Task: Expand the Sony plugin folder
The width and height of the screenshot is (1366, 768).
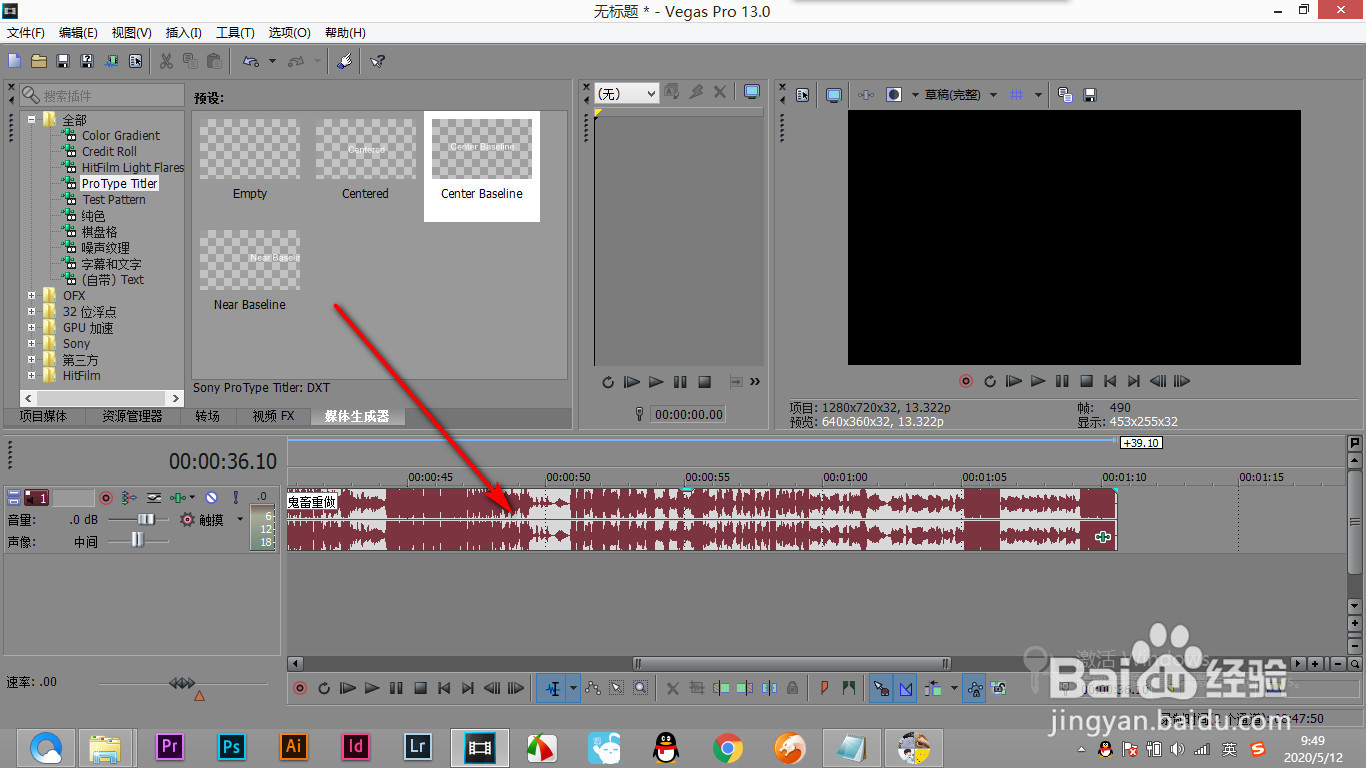Action: (32, 344)
